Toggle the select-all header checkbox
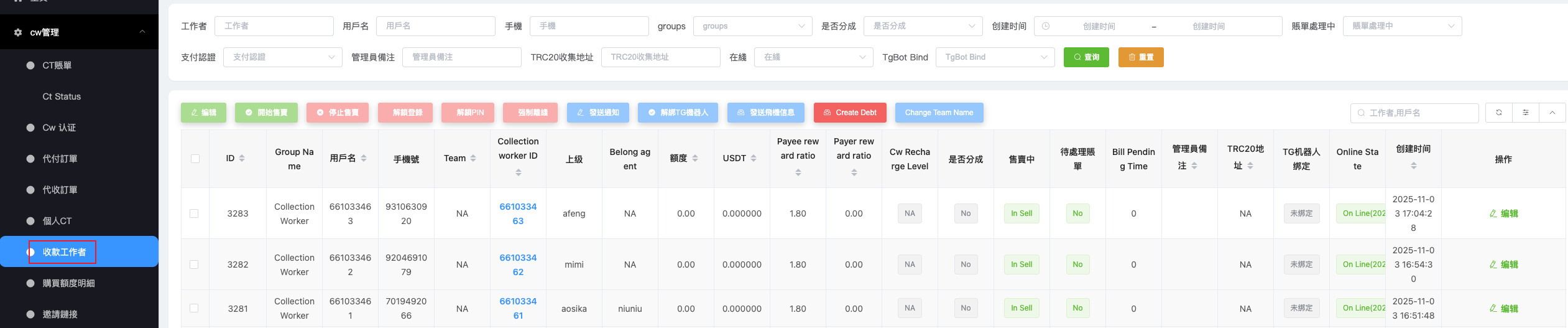 click(x=195, y=159)
